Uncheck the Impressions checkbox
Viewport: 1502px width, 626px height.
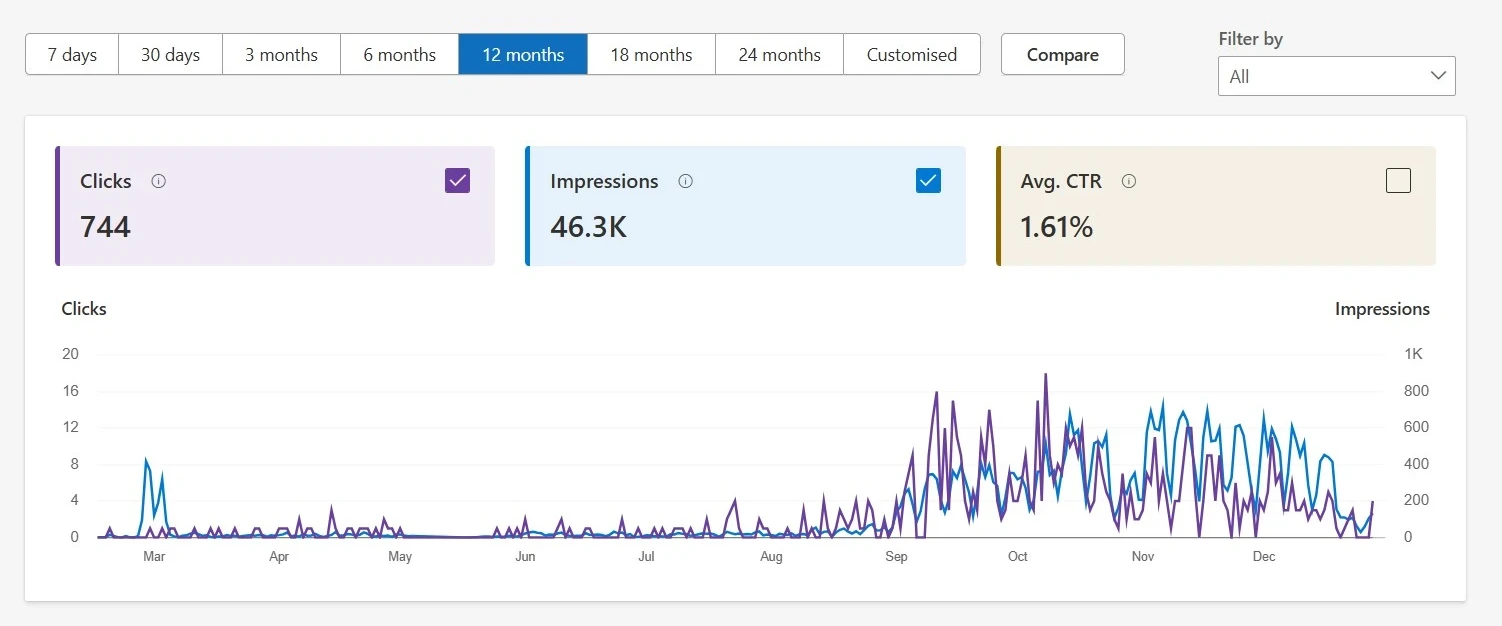928,180
